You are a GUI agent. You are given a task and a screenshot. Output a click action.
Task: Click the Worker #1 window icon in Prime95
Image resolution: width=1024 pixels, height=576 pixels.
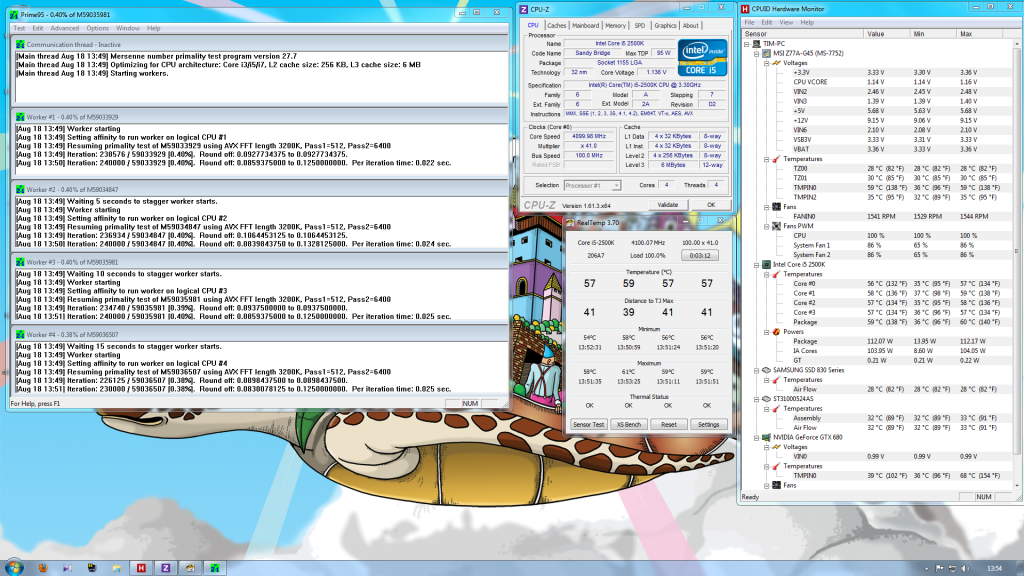(x=20, y=117)
